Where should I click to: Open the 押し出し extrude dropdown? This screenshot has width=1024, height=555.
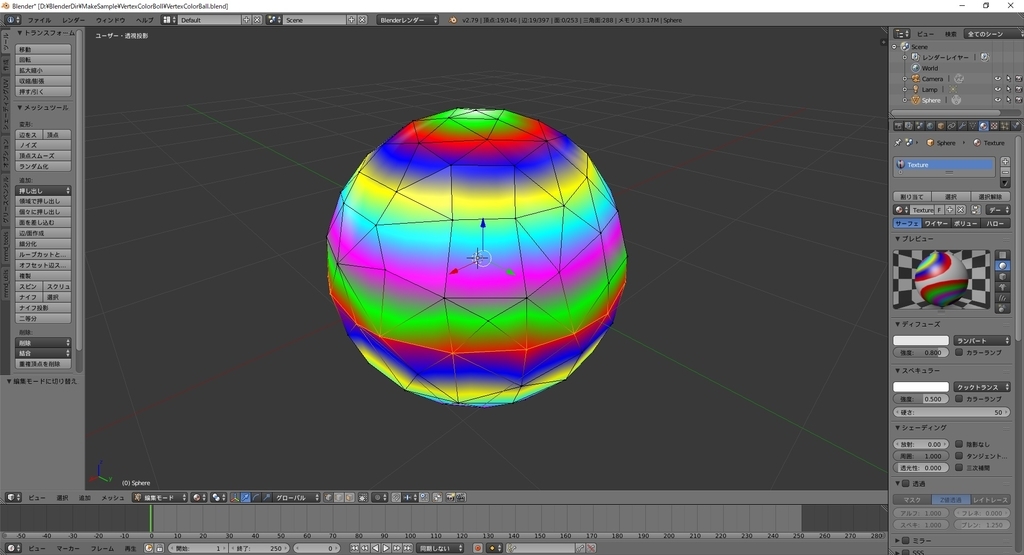click(x=44, y=191)
